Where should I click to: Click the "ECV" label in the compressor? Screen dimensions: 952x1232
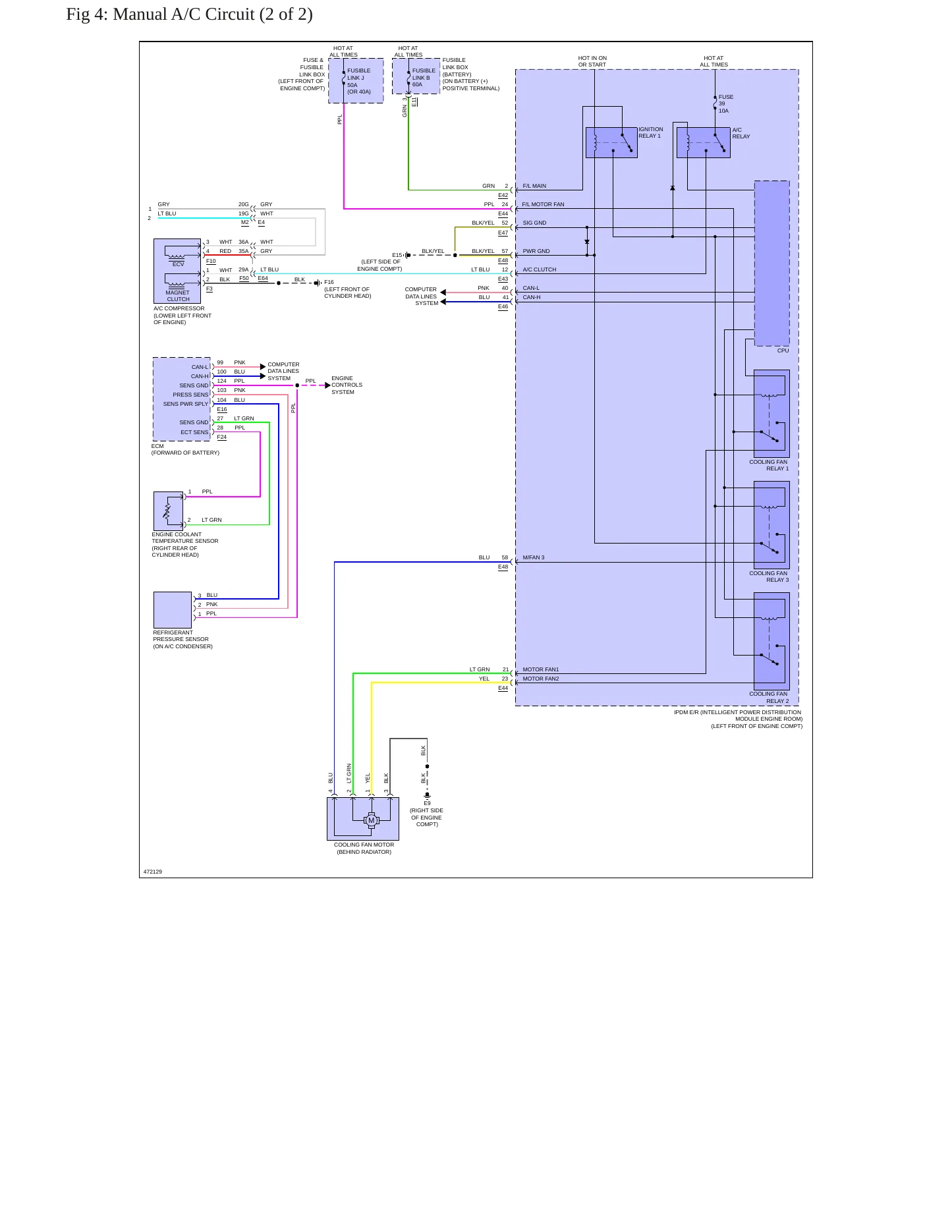(178, 264)
